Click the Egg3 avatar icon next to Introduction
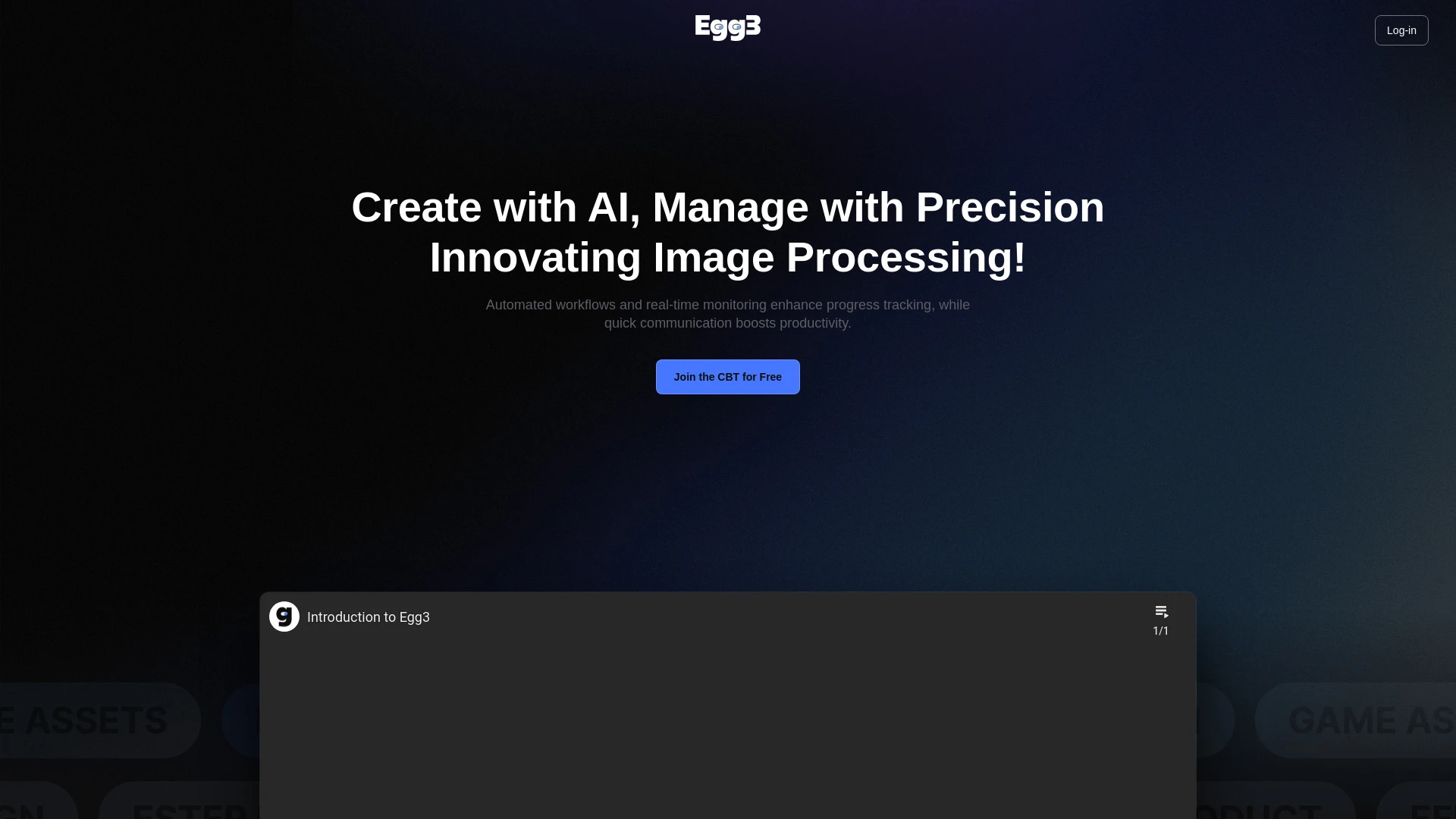This screenshot has width=1456, height=819. click(x=284, y=616)
